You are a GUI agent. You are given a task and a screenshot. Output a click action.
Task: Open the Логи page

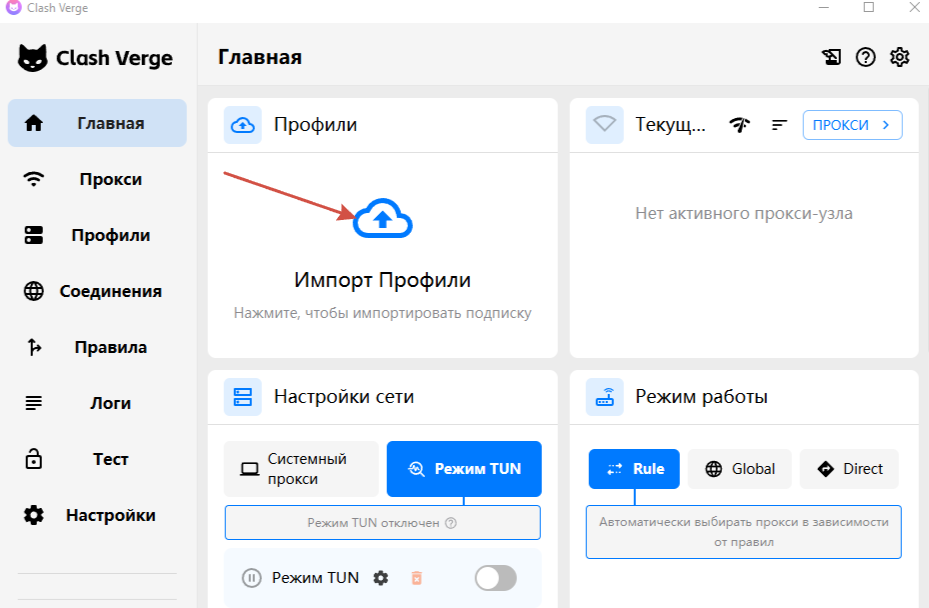(x=97, y=403)
